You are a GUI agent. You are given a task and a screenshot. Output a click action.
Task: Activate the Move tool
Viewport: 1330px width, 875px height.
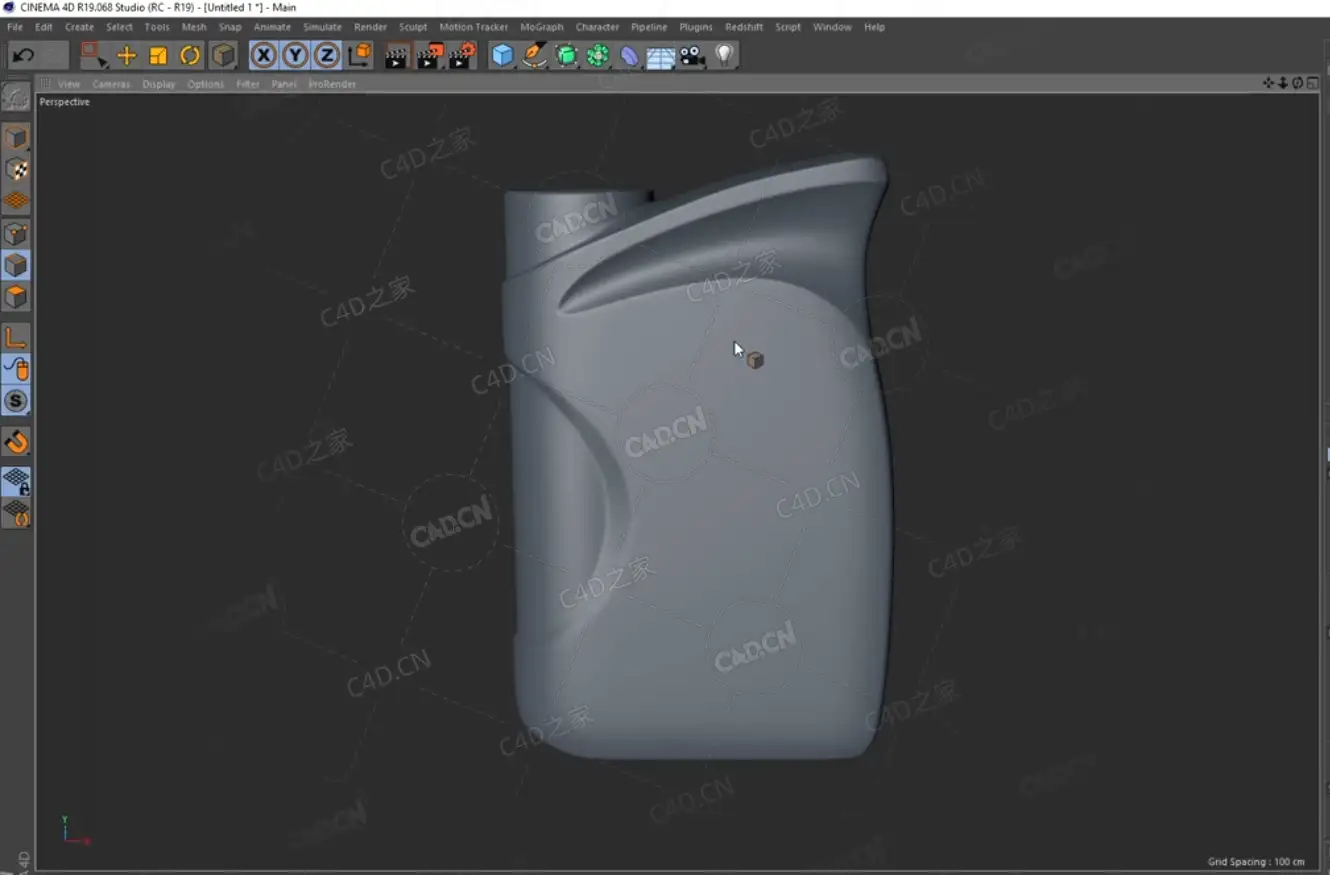tap(126, 55)
